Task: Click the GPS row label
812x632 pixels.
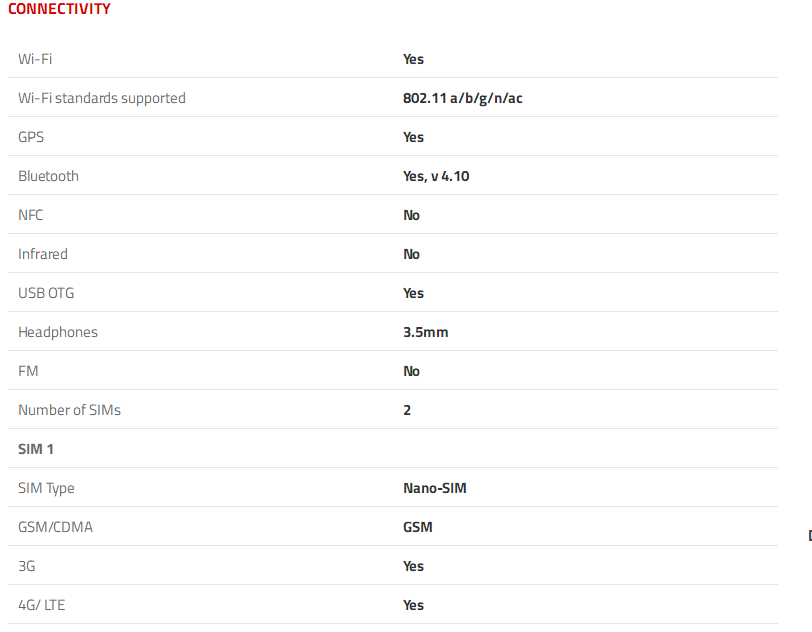Action: 31,137
